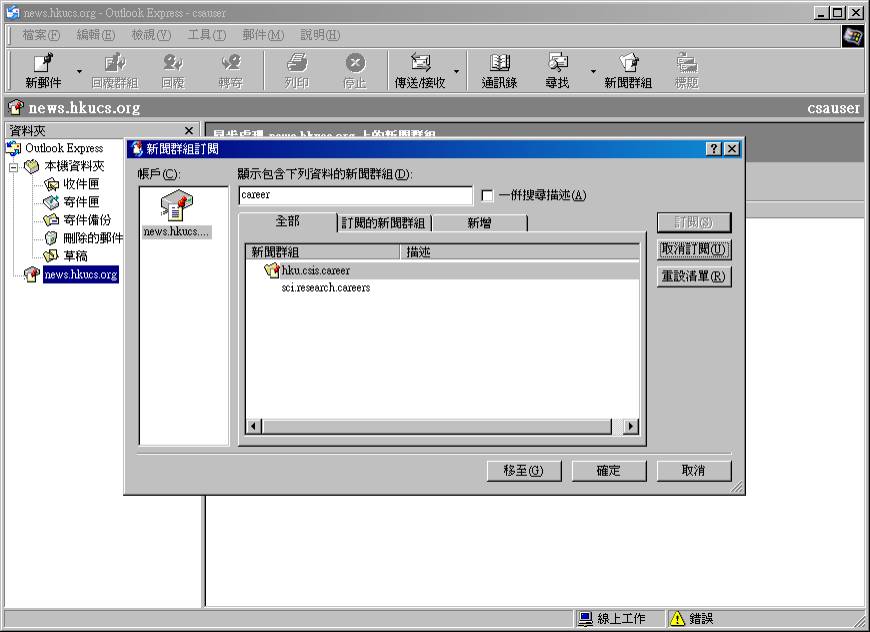Open the 檢視(V) menu
The image size is (870, 632).
(x=151, y=35)
